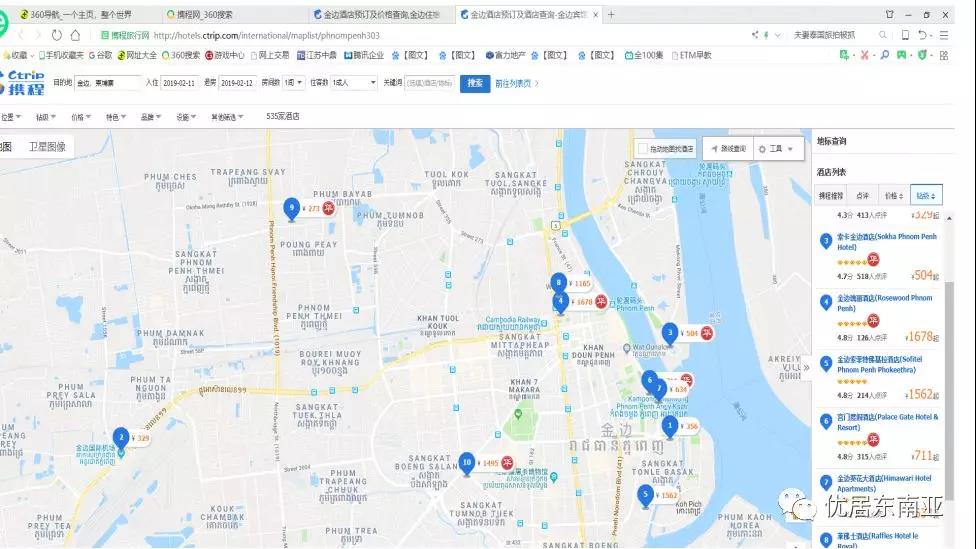Screen dimensions: 976x549
Task: Open the browser main menu icon
Action: [x=944, y=35]
